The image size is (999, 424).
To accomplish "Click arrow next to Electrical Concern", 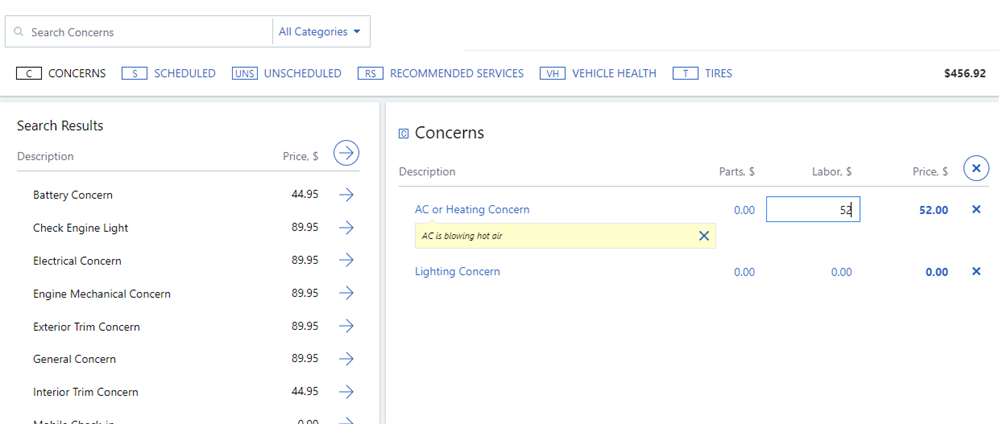I will point(346,260).
